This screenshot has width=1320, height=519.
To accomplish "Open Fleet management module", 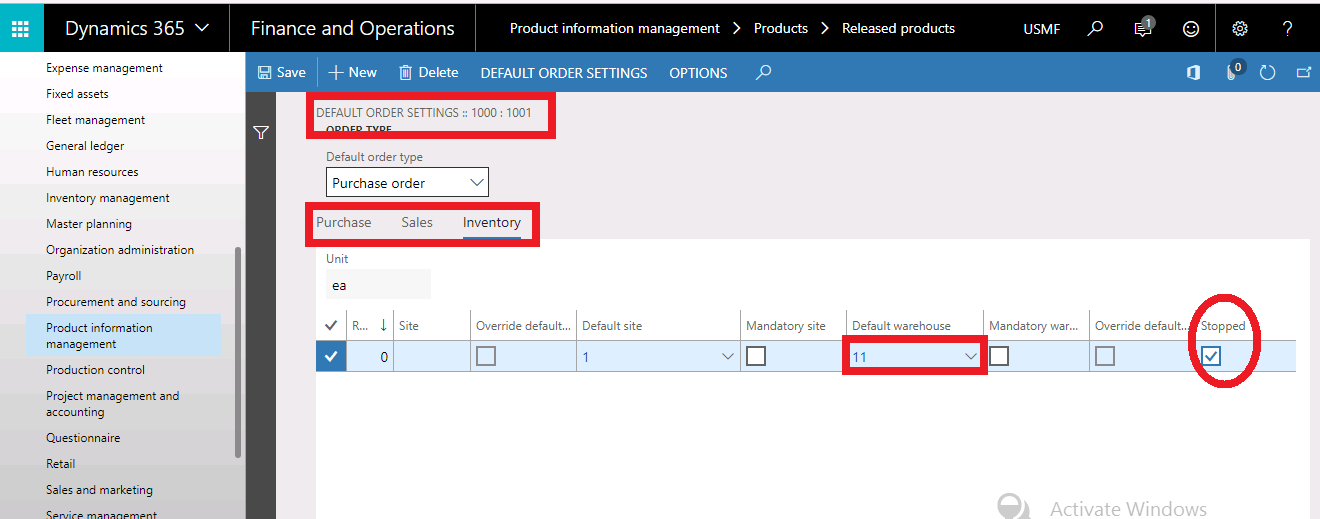I will pos(95,120).
